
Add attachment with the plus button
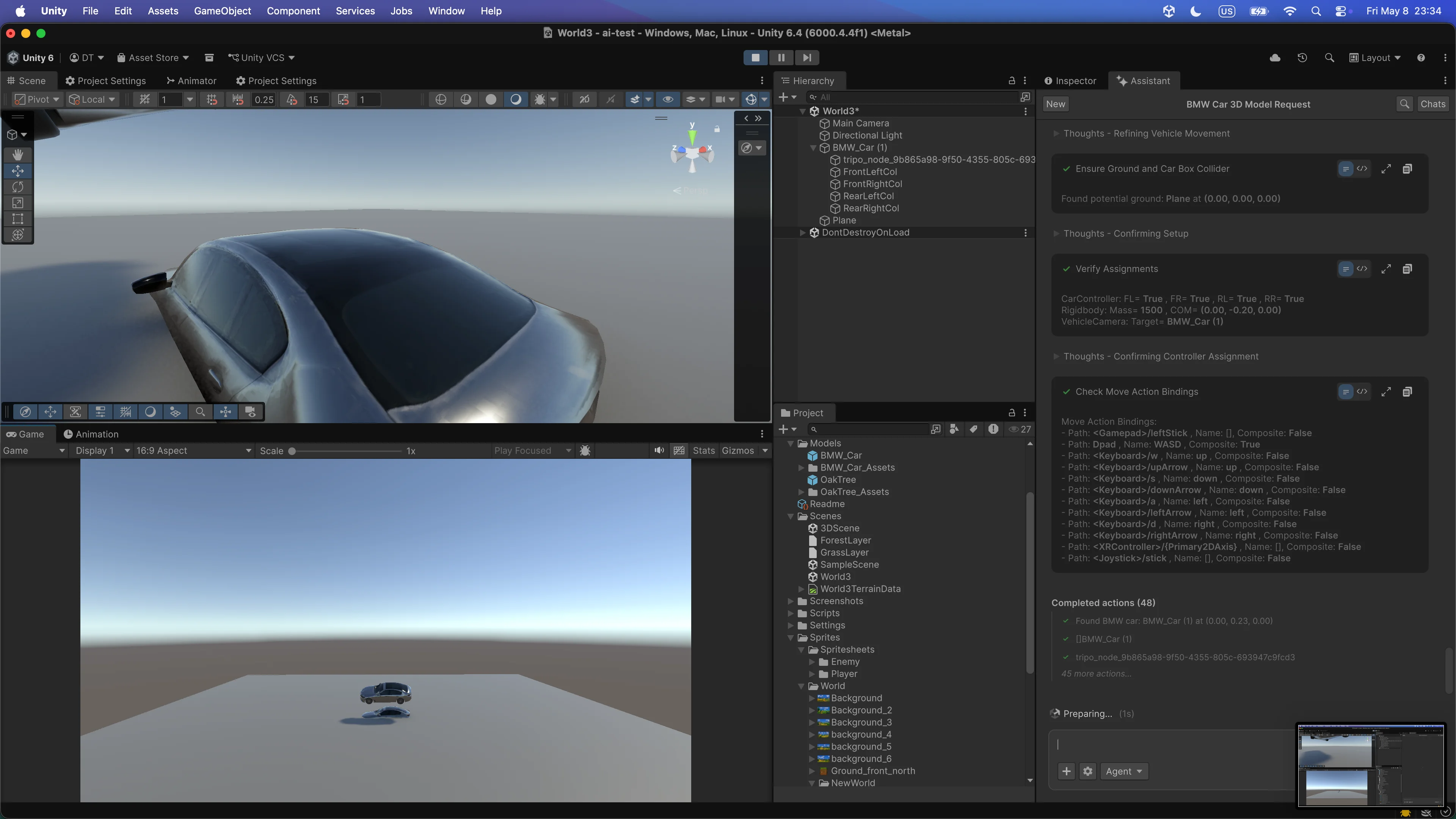1067,771
